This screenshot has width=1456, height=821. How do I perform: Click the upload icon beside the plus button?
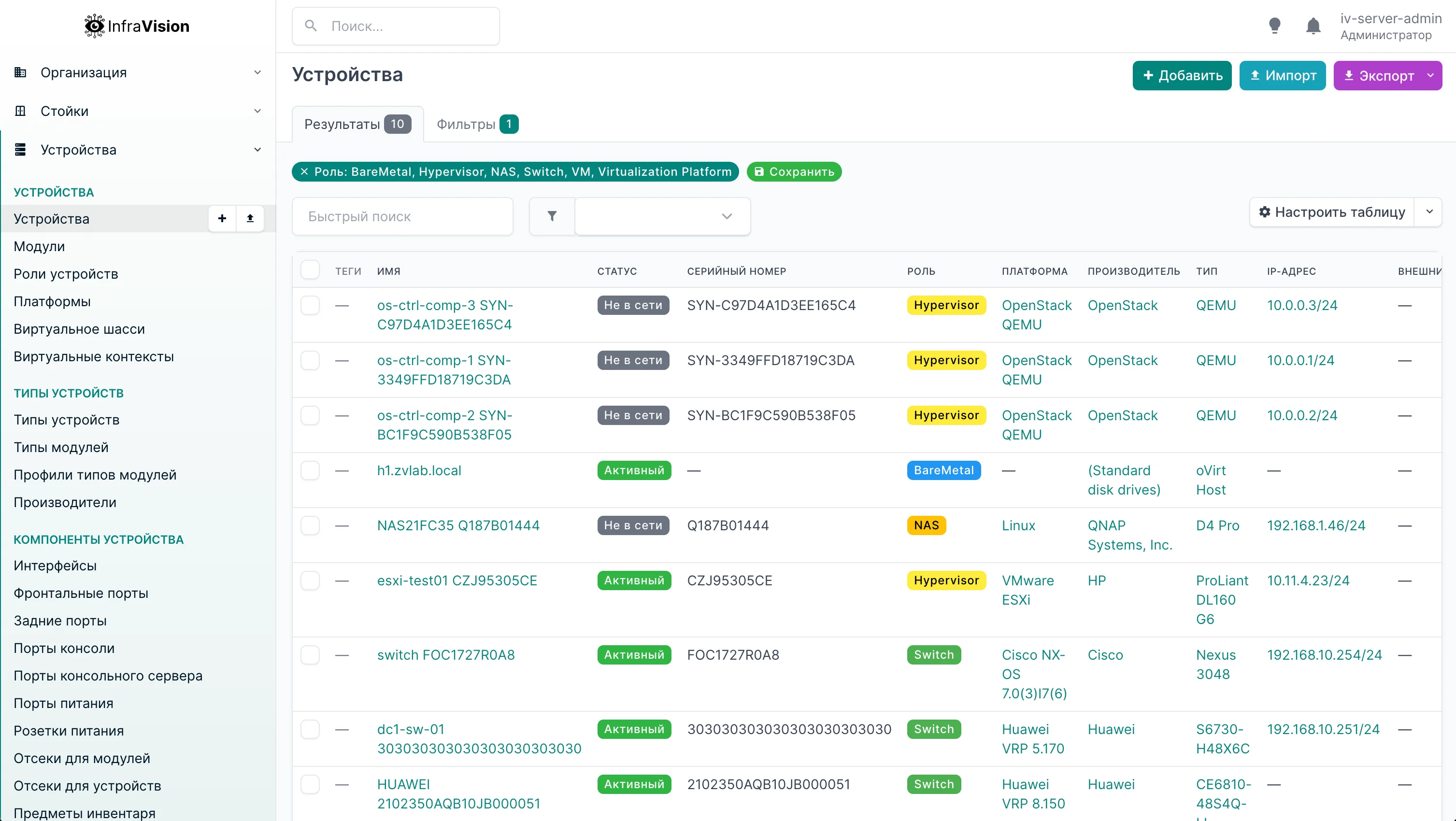(x=249, y=218)
